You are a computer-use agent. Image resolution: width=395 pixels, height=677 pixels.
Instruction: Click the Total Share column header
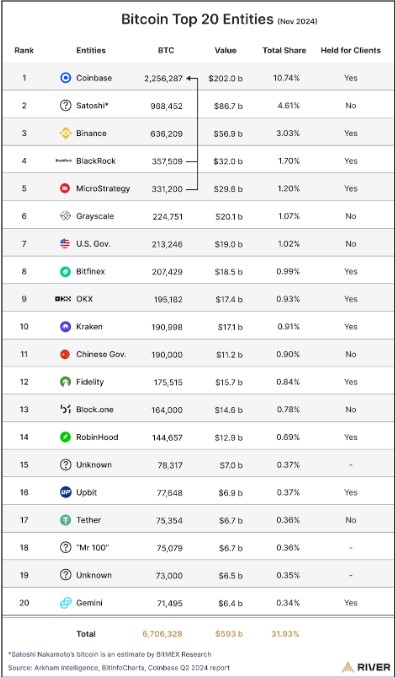tap(284, 51)
